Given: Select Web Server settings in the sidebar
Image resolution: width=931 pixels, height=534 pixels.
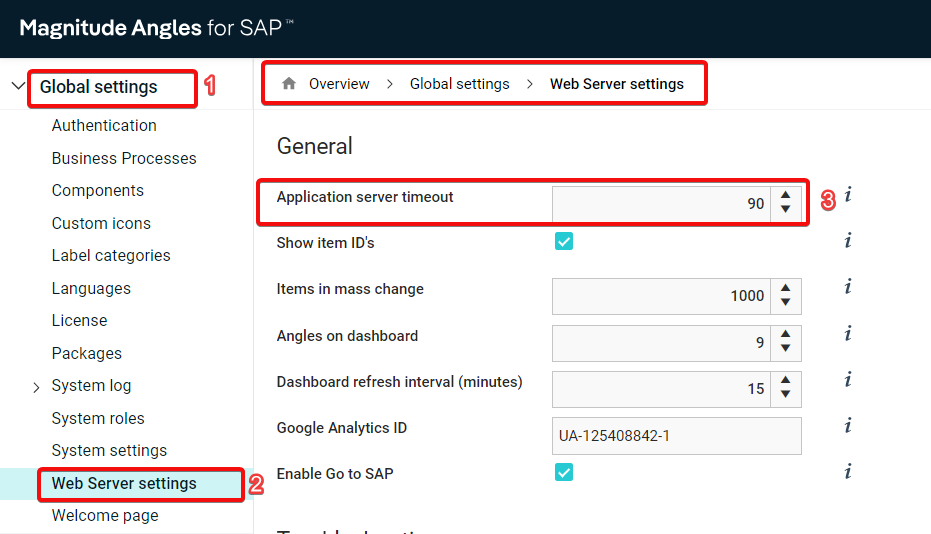Looking at the screenshot, I should tap(124, 484).
